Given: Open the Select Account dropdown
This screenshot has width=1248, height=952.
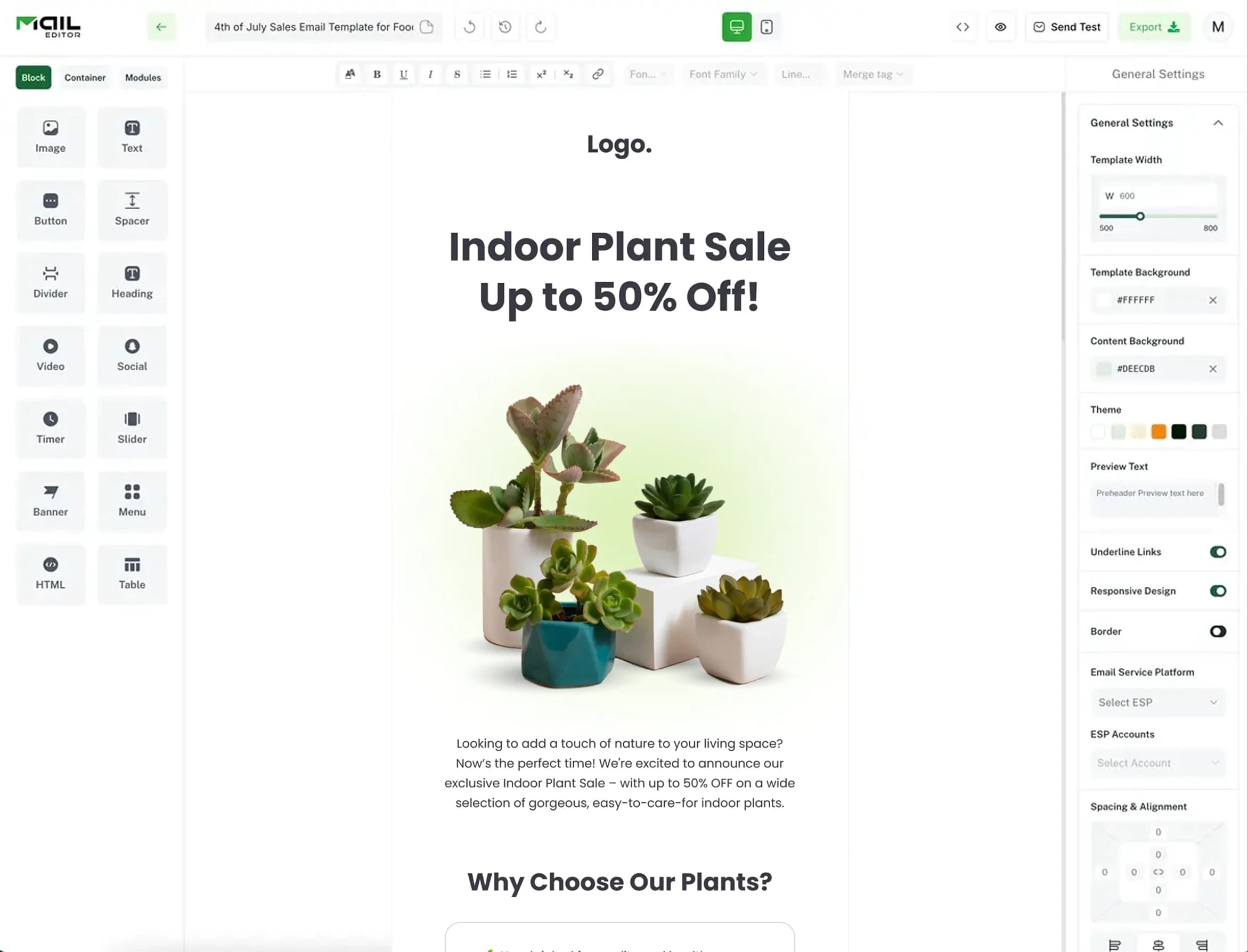Looking at the screenshot, I should [1158, 763].
